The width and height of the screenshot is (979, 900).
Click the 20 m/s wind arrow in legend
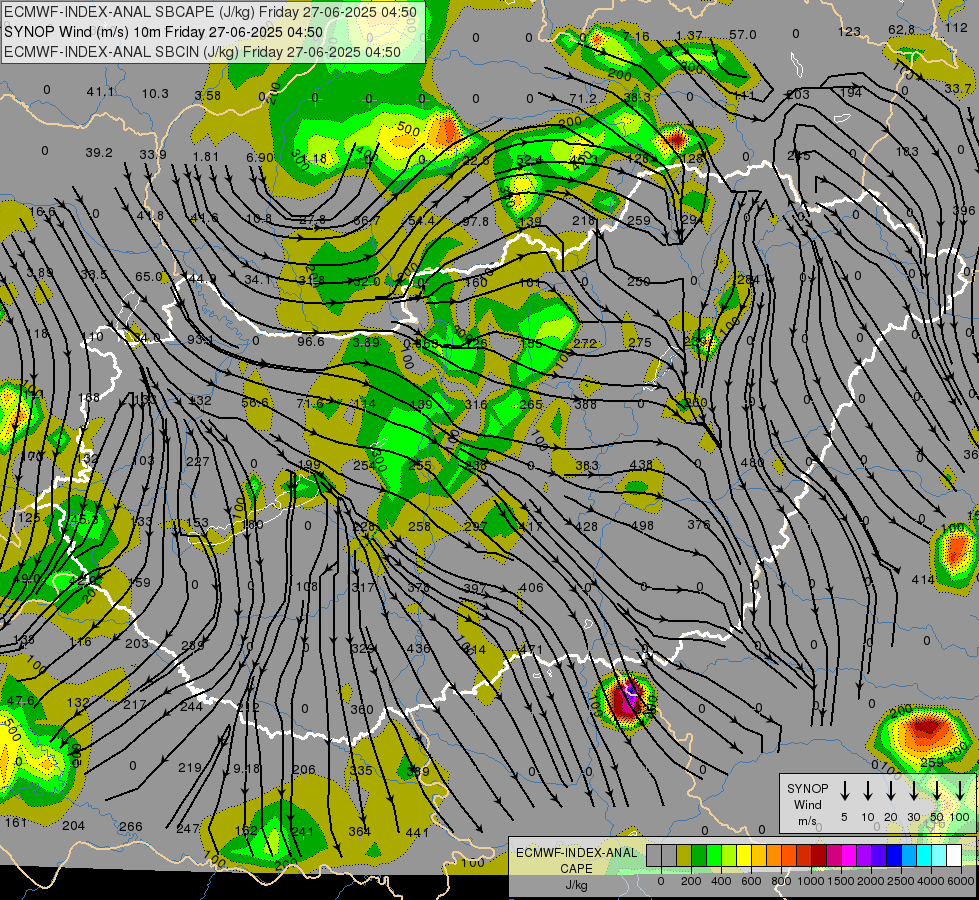pyautogui.click(x=890, y=791)
